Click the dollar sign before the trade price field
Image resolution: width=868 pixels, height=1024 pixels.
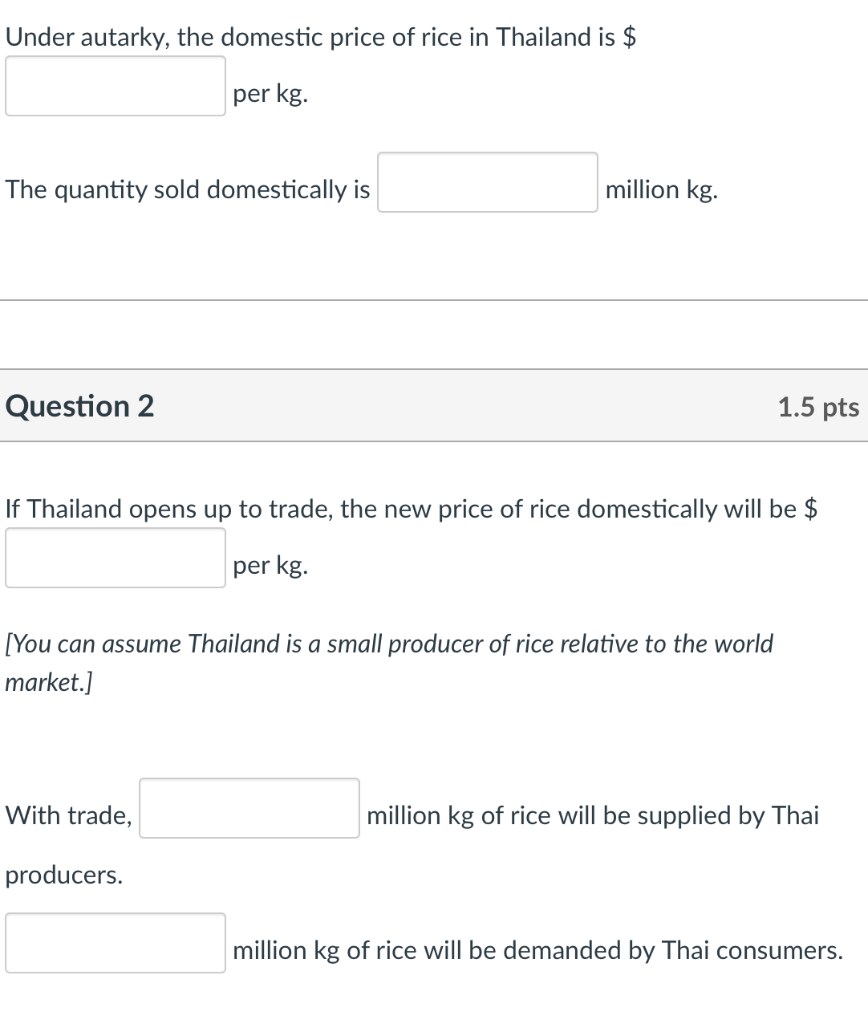[x=812, y=508]
